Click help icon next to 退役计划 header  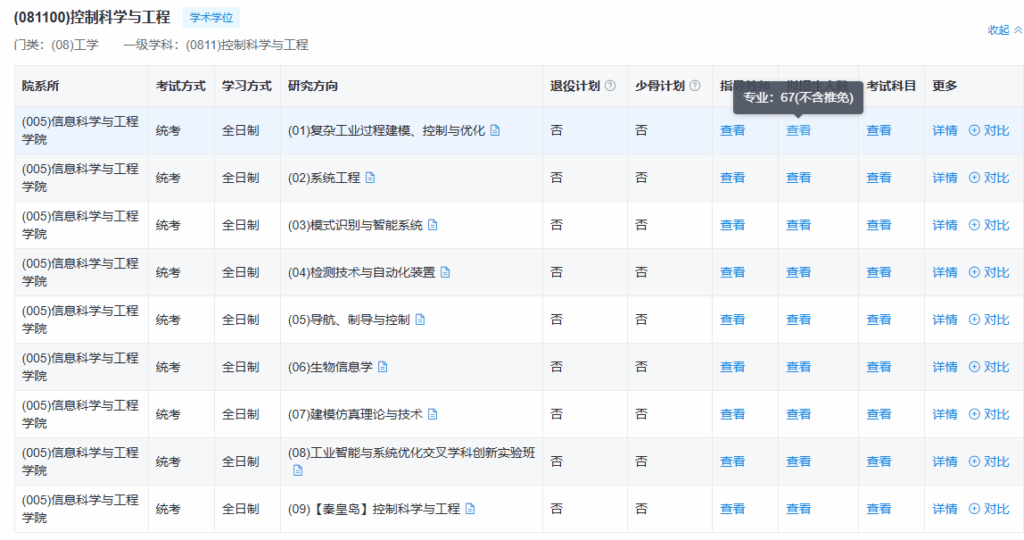[610, 86]
